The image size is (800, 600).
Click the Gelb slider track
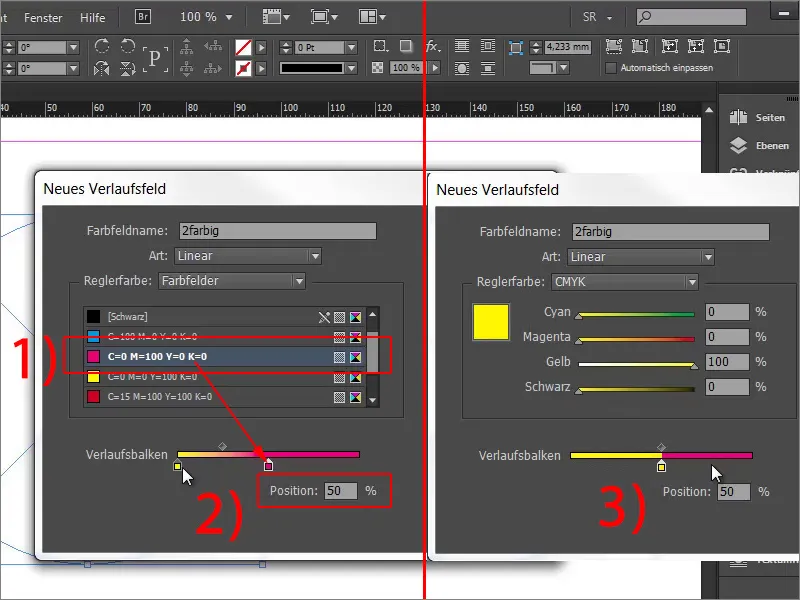click(636, 364)
